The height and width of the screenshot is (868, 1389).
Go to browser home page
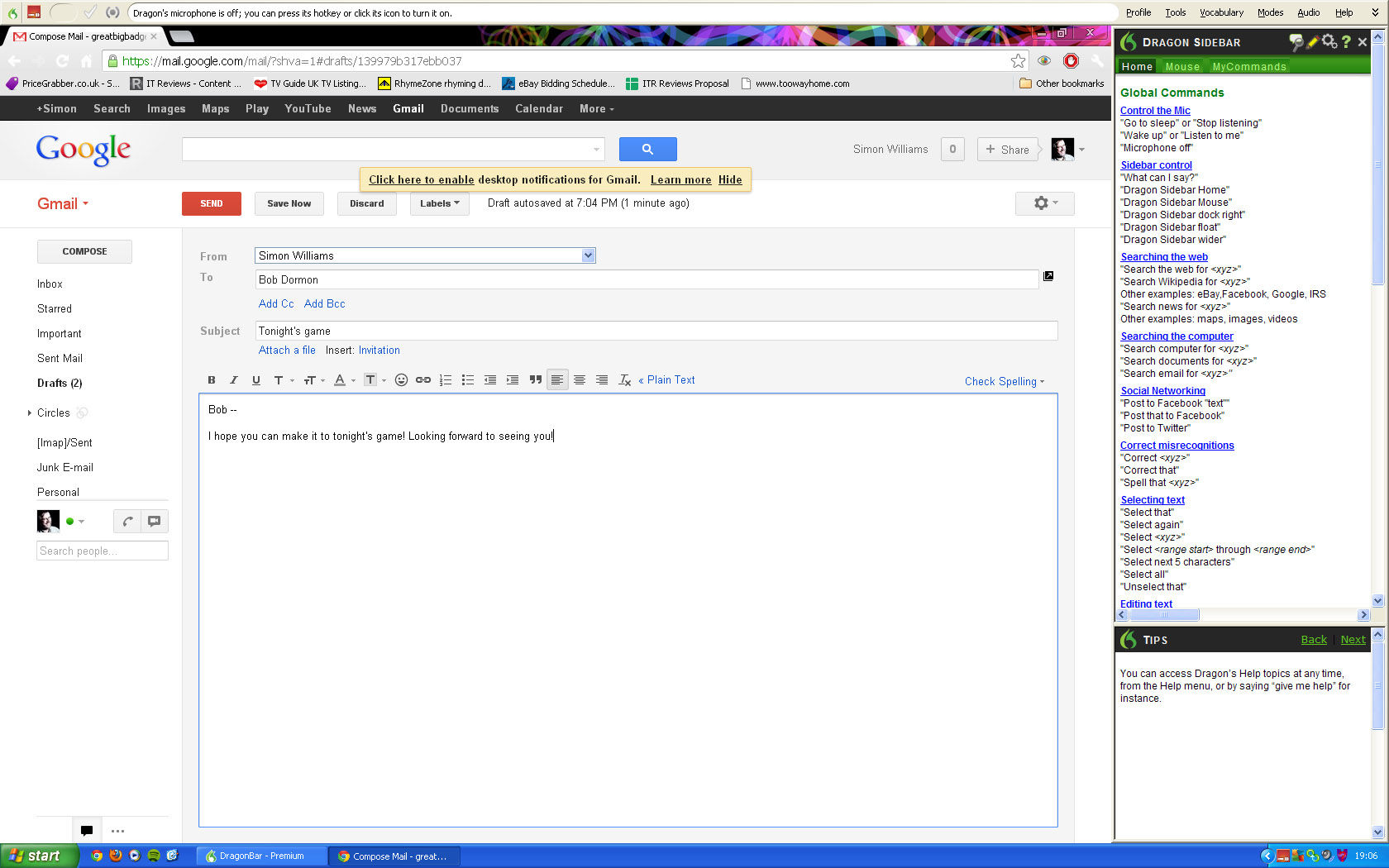point(86,60)
